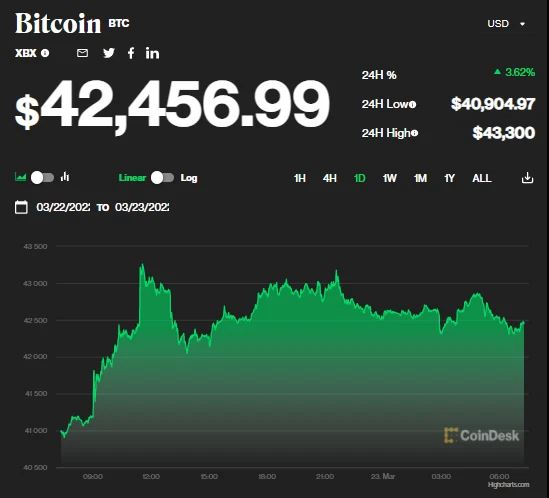
Task: Share on Twitter bird icon
Action: 109,53
